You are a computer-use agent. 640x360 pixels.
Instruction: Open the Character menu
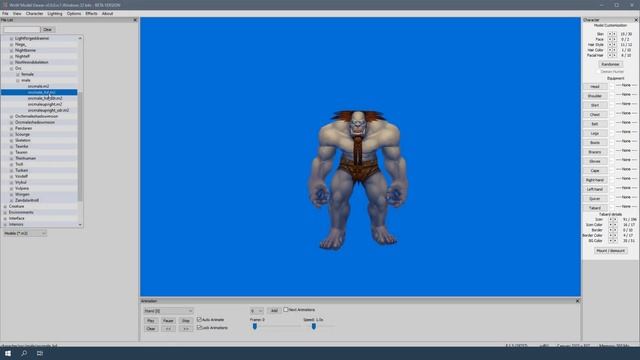point(34,13)
